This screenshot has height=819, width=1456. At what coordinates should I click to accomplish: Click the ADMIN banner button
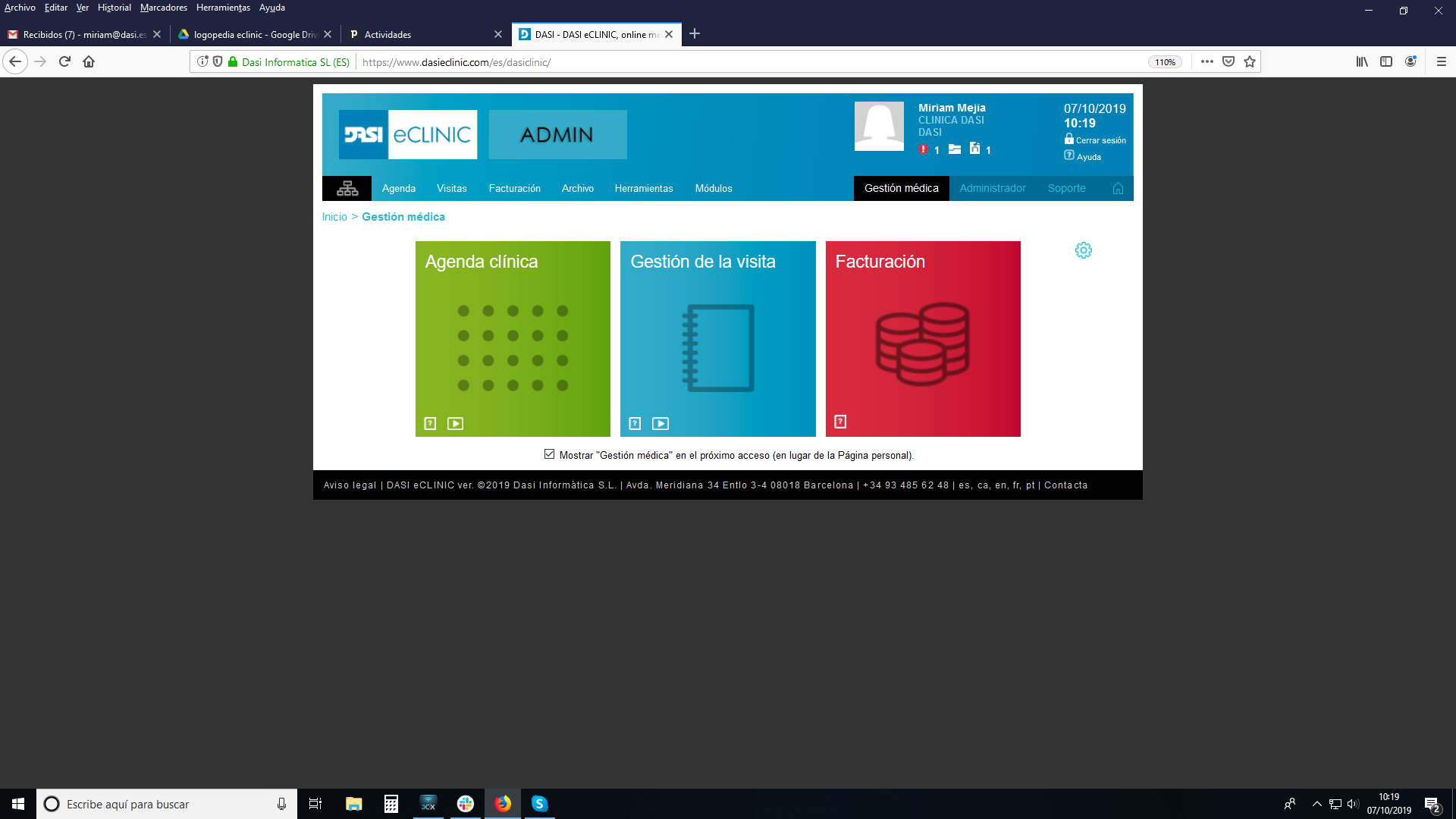pos(557,134)
